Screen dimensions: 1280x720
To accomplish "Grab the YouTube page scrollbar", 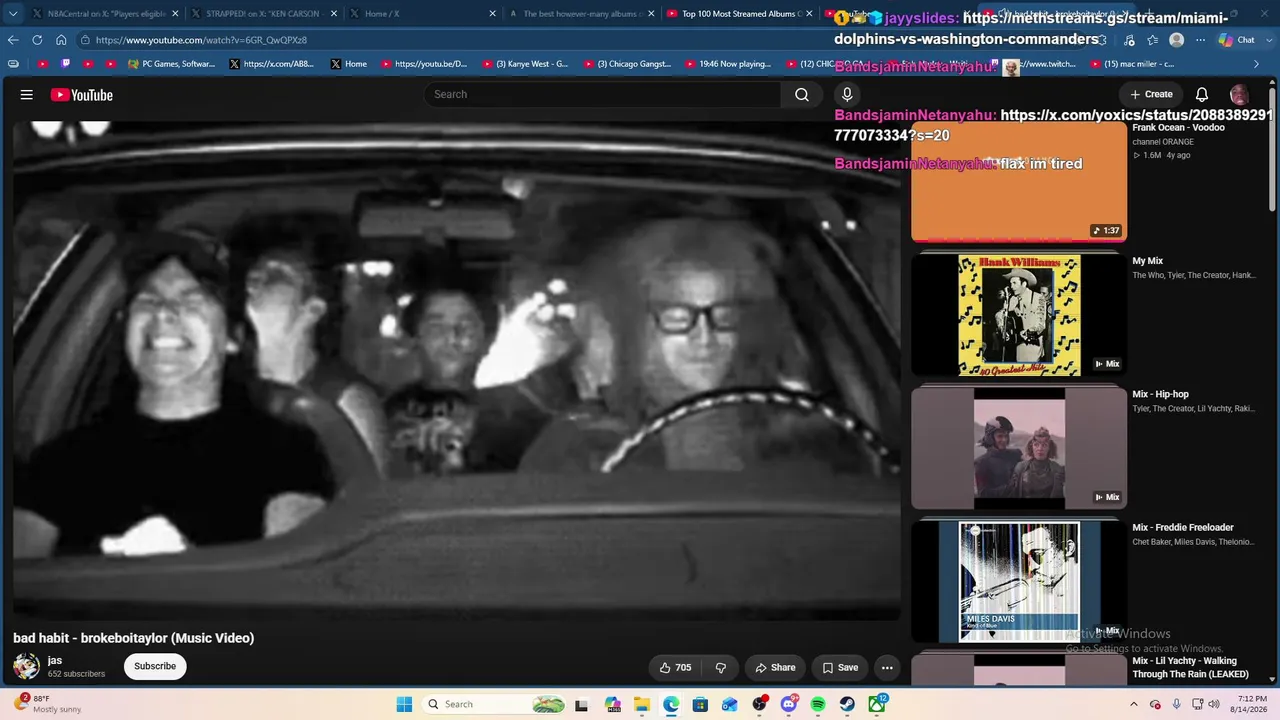I will tap(1272, 150).
